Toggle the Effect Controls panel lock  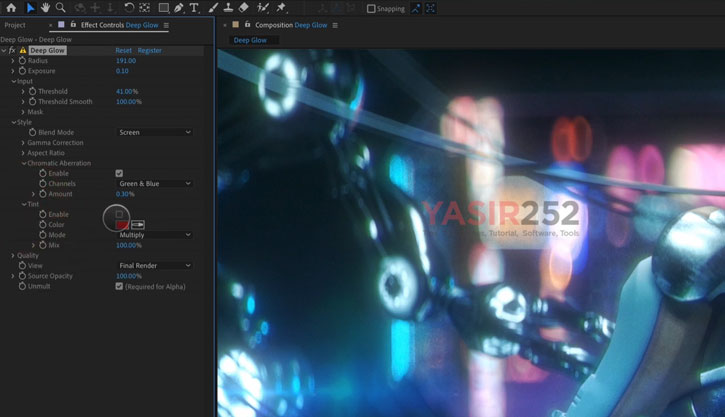tap(73, 25)
